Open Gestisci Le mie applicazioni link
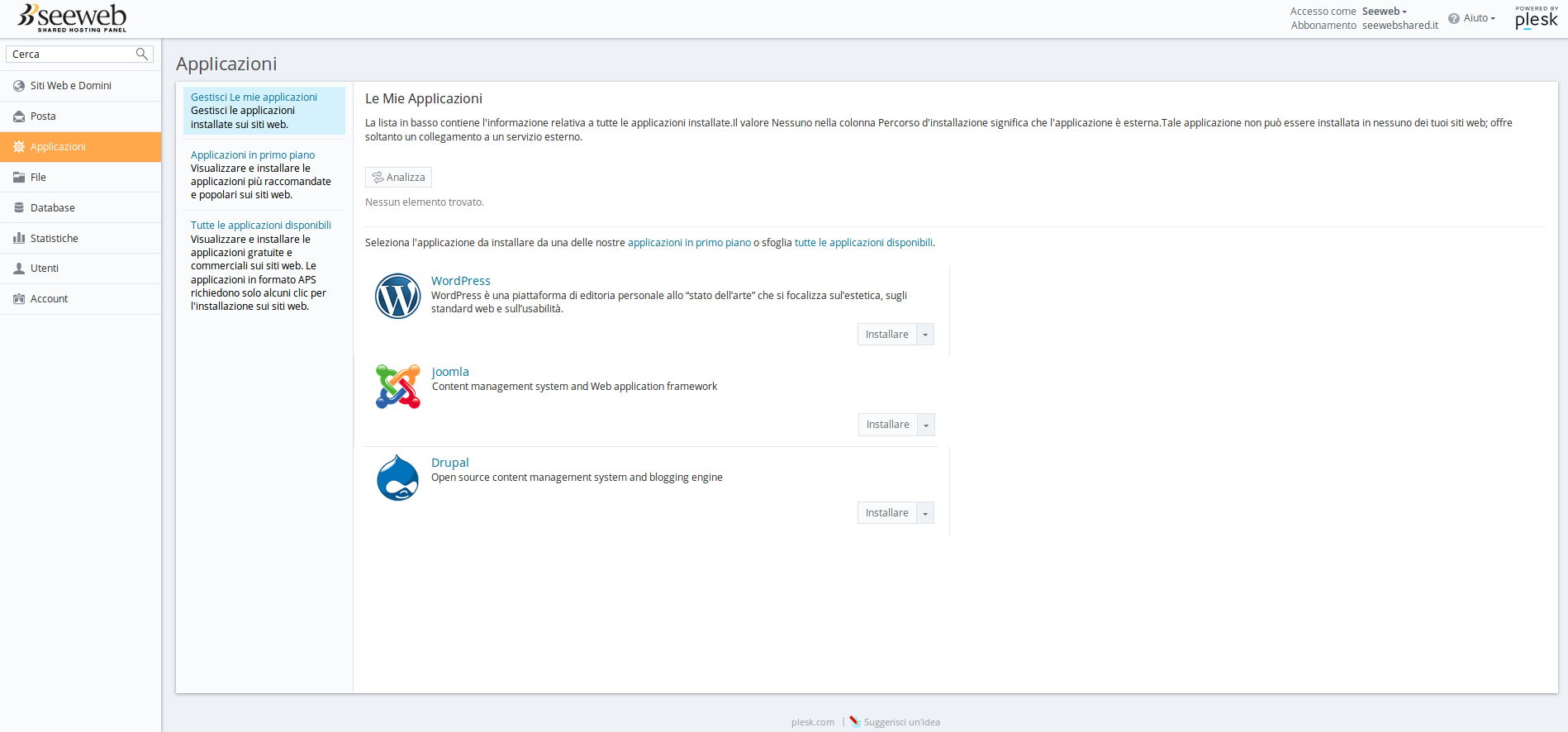 [254, 97]
